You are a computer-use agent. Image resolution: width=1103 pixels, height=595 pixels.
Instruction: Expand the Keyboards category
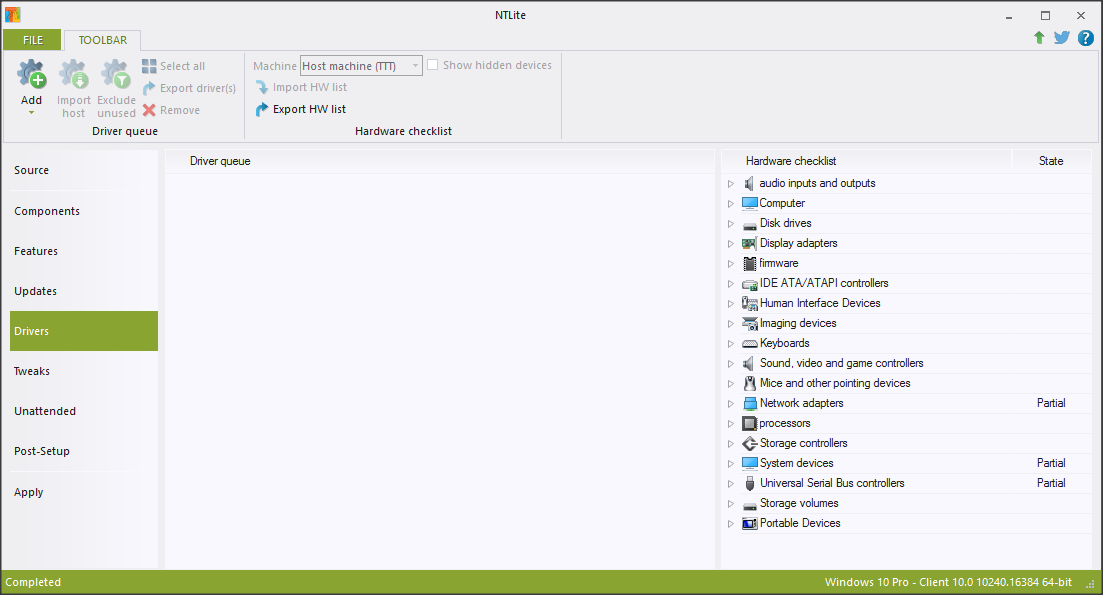click(x=731, y=344)
